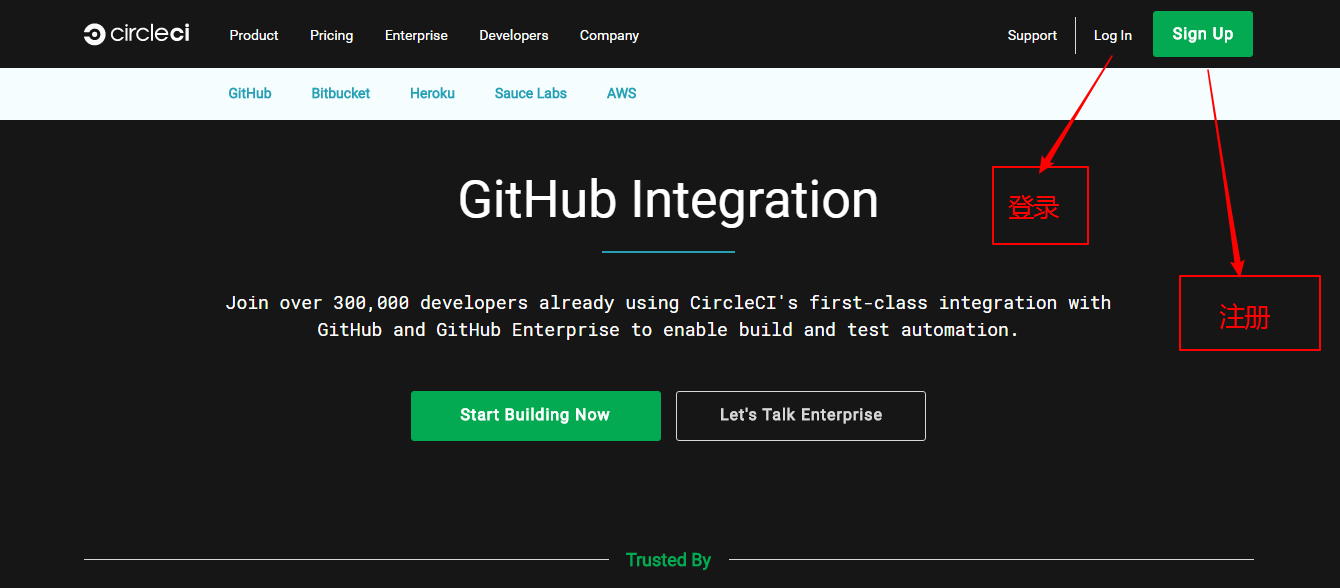Click the Log In link
The image size is (1340, 588).
(x=1113, y=35)
